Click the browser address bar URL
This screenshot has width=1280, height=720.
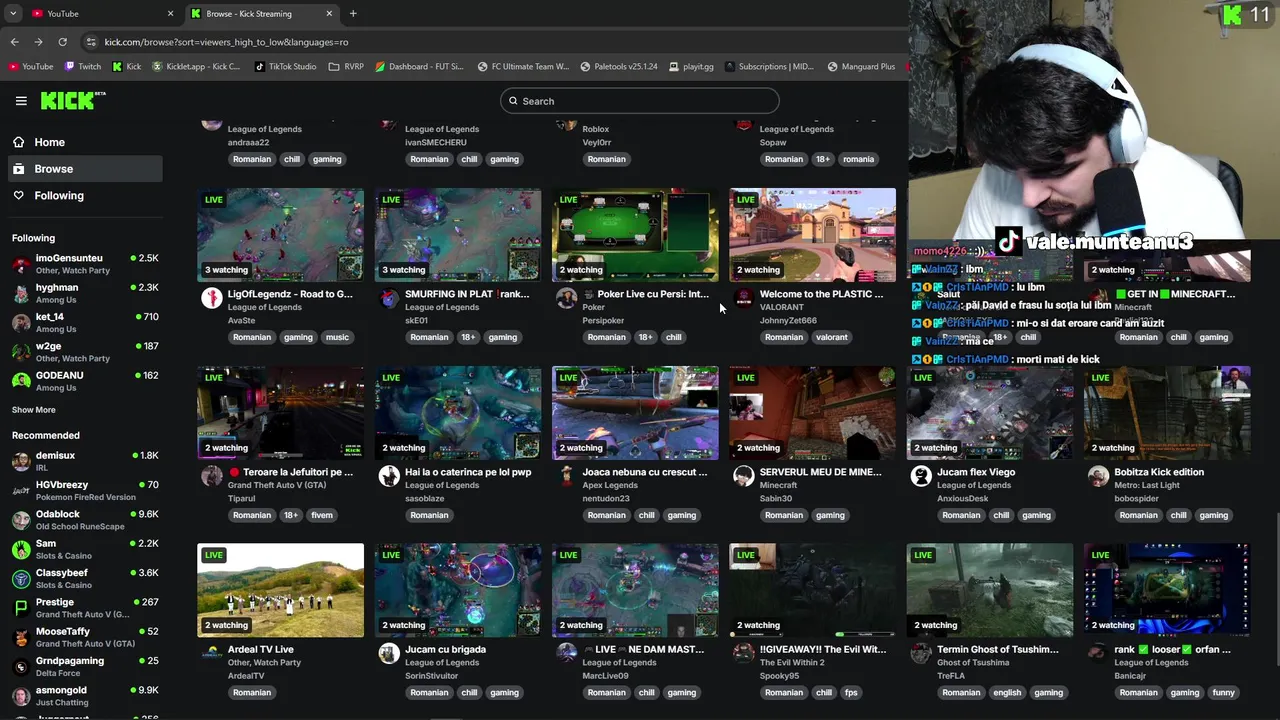pyautogui.click(x=227, y=42)
